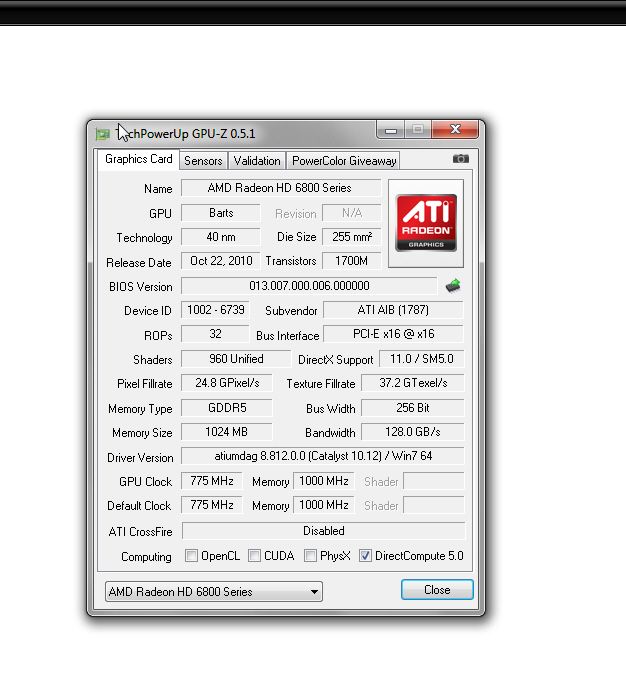
Task: Click the ATI Radeon Graphics logo
Action: tap(426, 223)
